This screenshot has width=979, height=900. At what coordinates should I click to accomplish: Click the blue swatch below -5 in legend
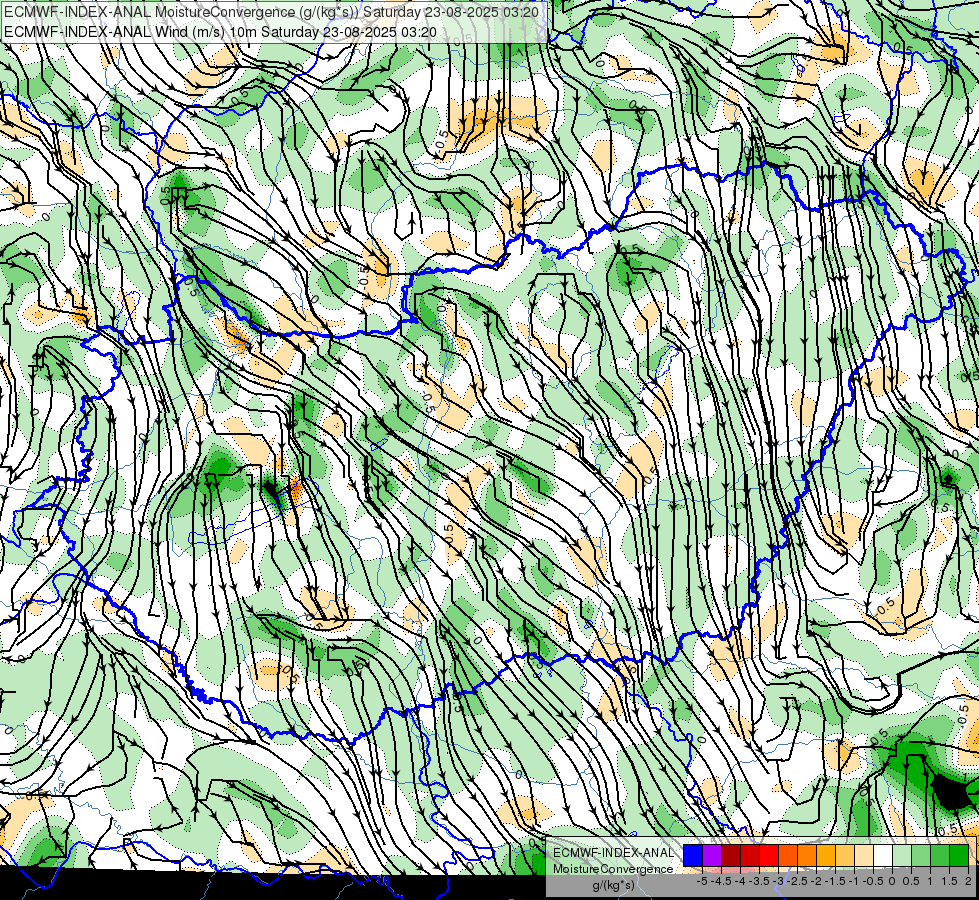pyautogui.click(x=693, y=856)
